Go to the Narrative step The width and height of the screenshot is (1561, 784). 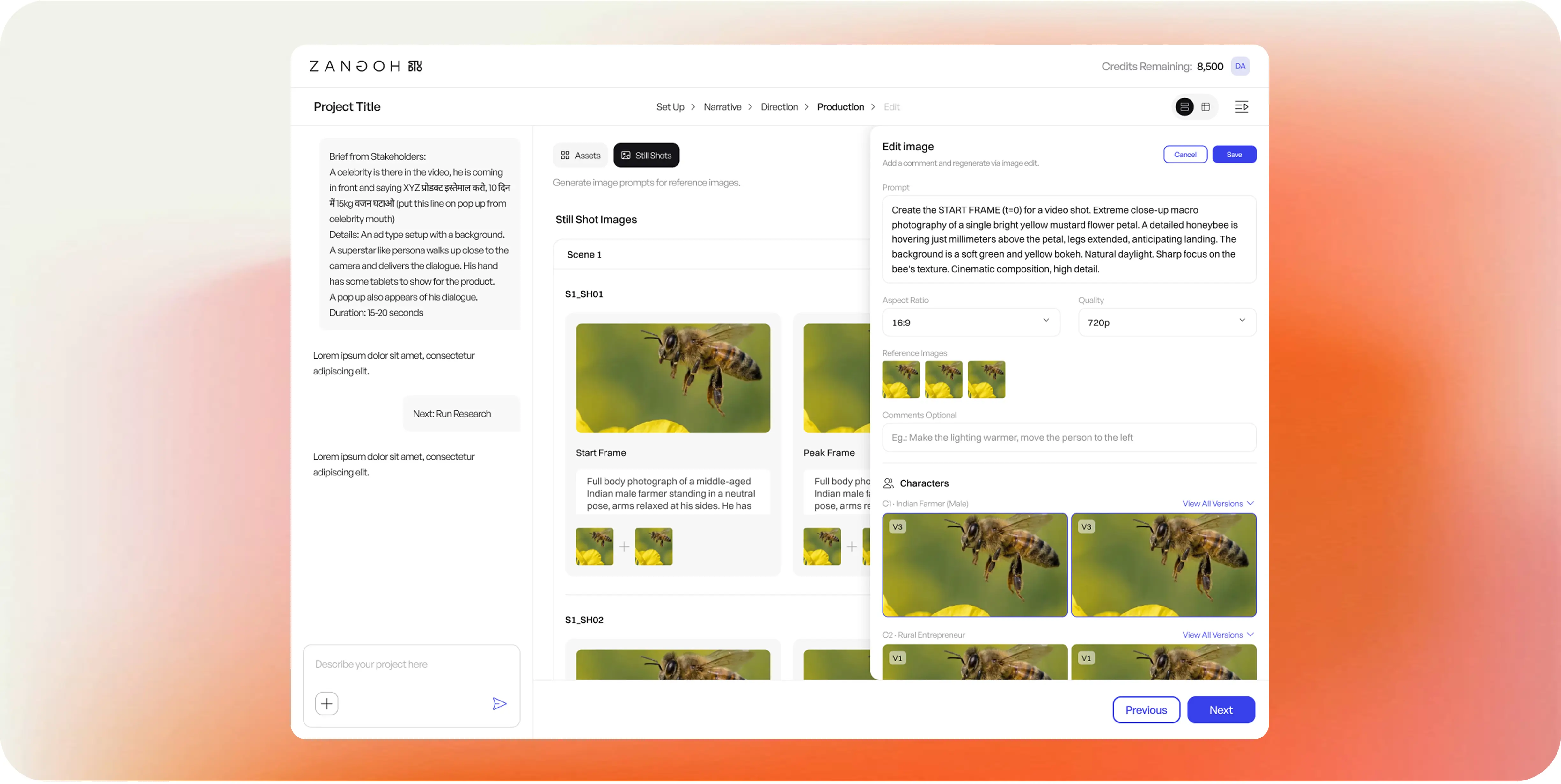click(x=722, y=107)
